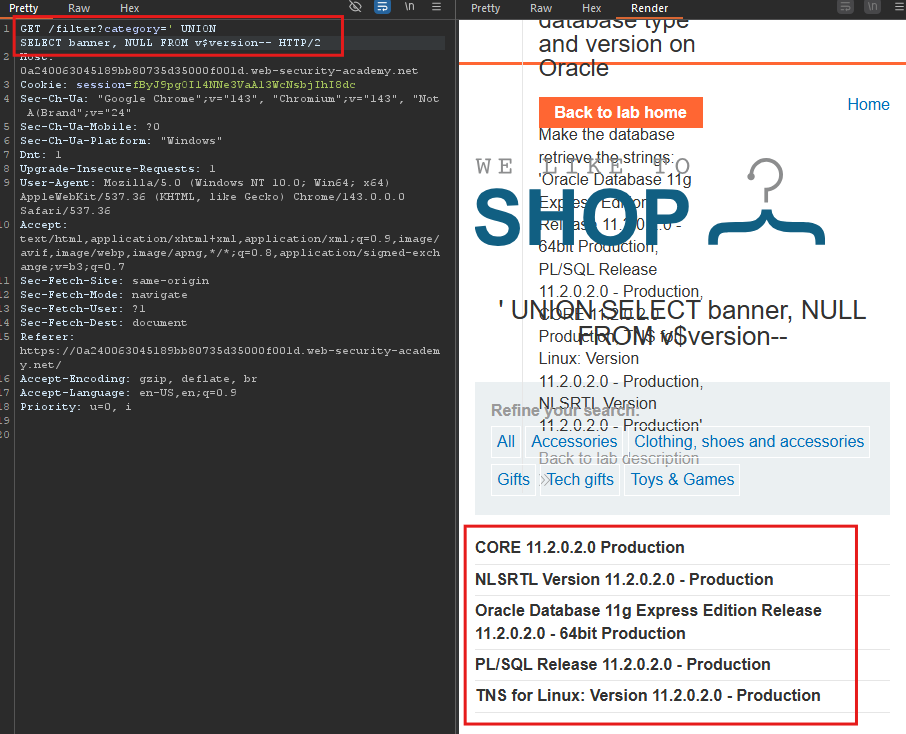This screenshot has height=734, width=906.
Task: Click the Accept: header label
Action: [x=43, y=225]
